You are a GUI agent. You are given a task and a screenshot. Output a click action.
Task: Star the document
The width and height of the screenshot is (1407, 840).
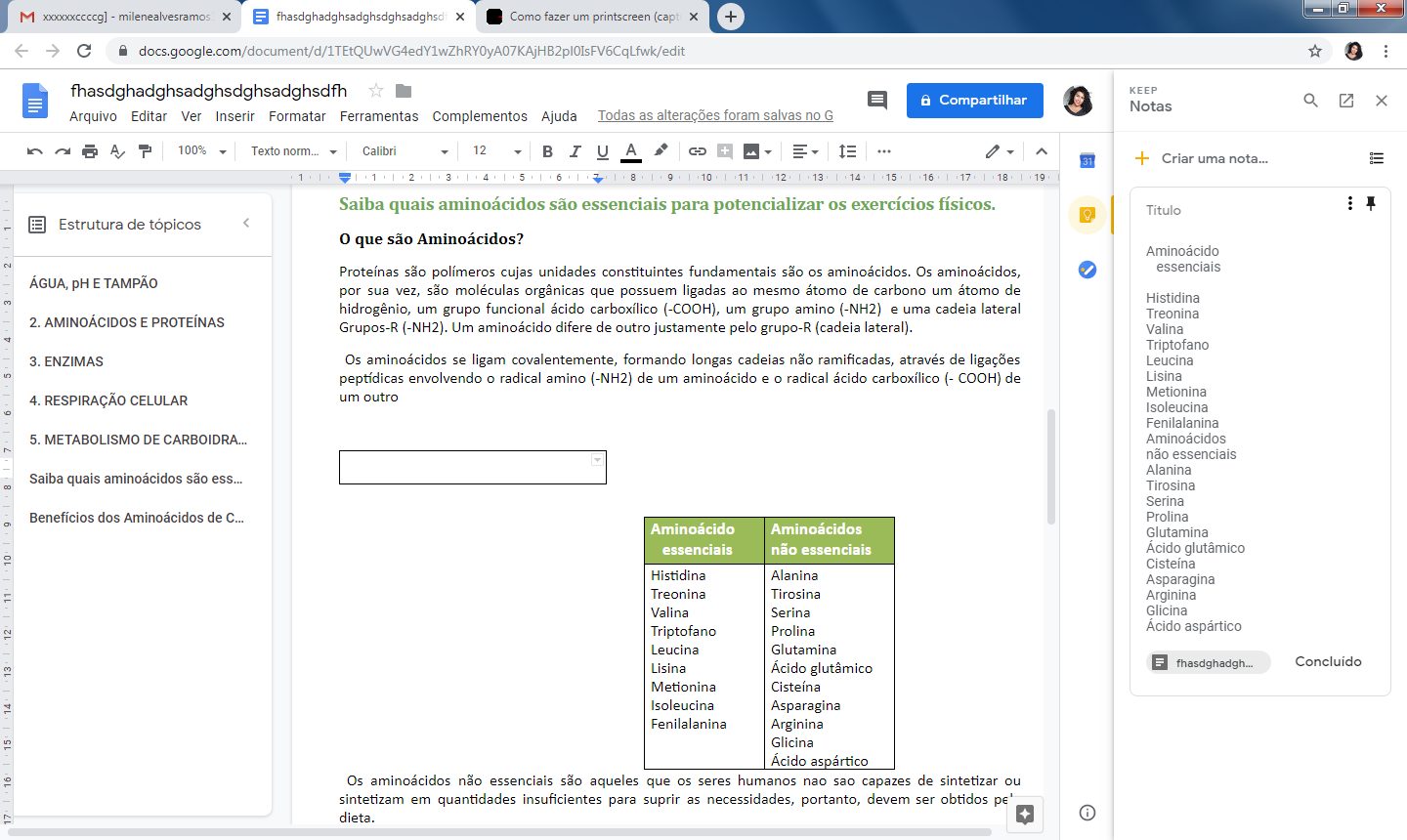coord(375,91)
